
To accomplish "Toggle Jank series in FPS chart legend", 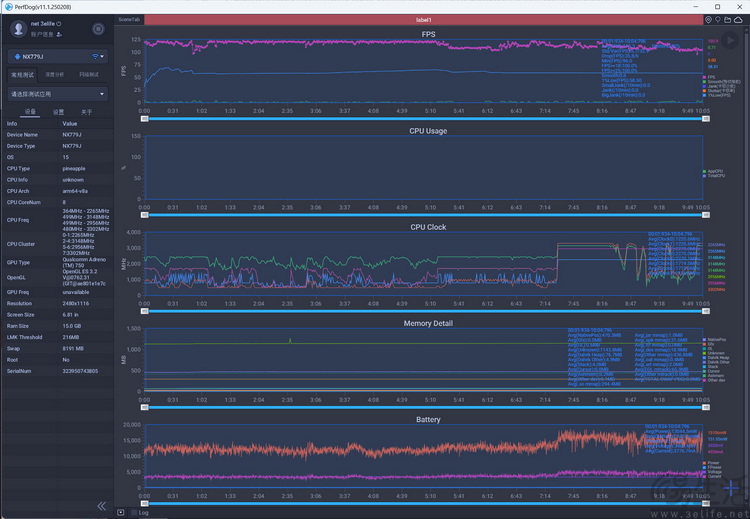I will tap(719, 86).
